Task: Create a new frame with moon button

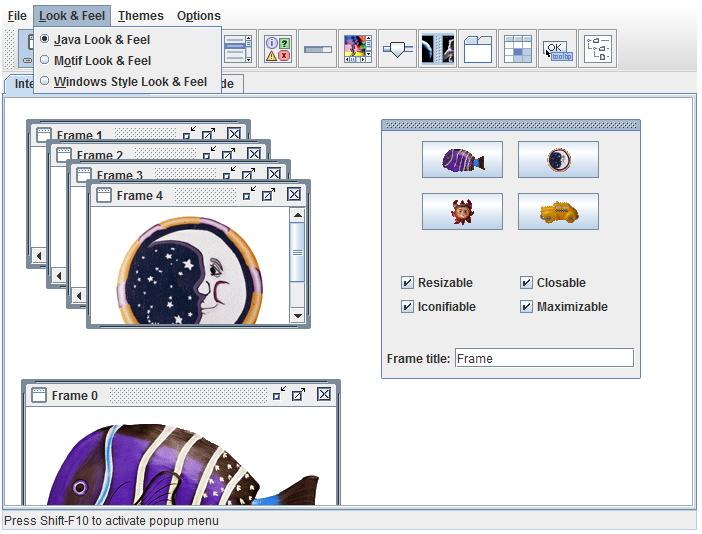Action: (x=558, y=160)
